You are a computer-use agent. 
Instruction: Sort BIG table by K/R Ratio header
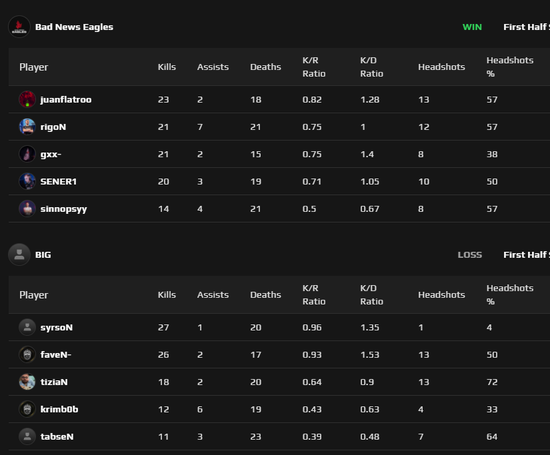point(314,295)
